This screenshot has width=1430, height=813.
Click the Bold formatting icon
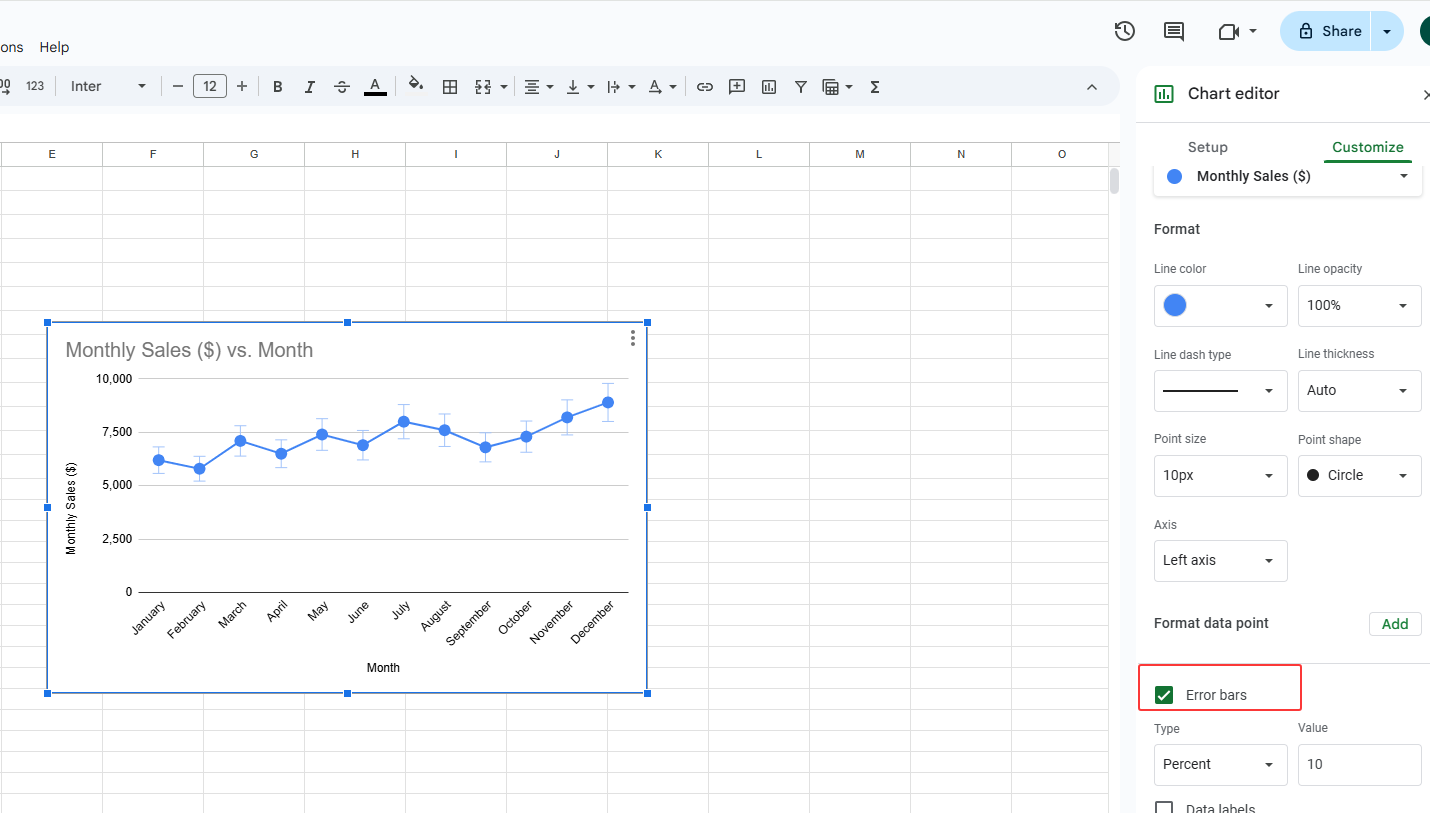[x=278, y=87]
